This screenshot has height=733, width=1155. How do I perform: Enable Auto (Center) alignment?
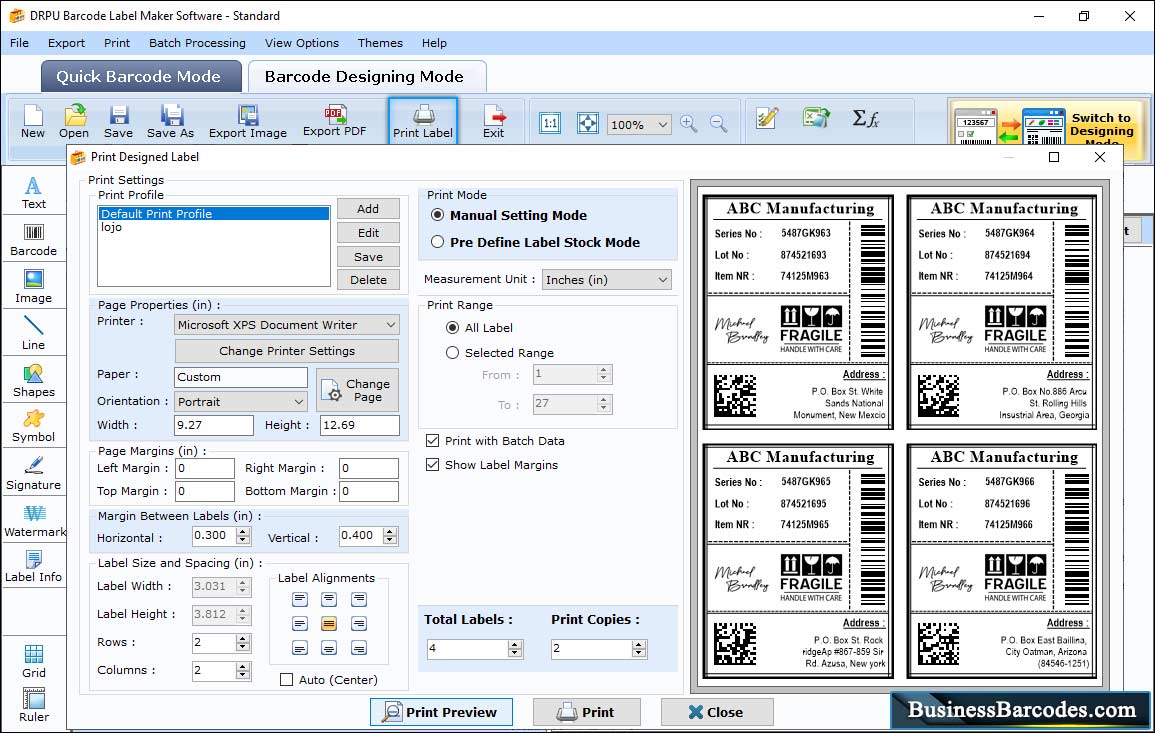287,680
